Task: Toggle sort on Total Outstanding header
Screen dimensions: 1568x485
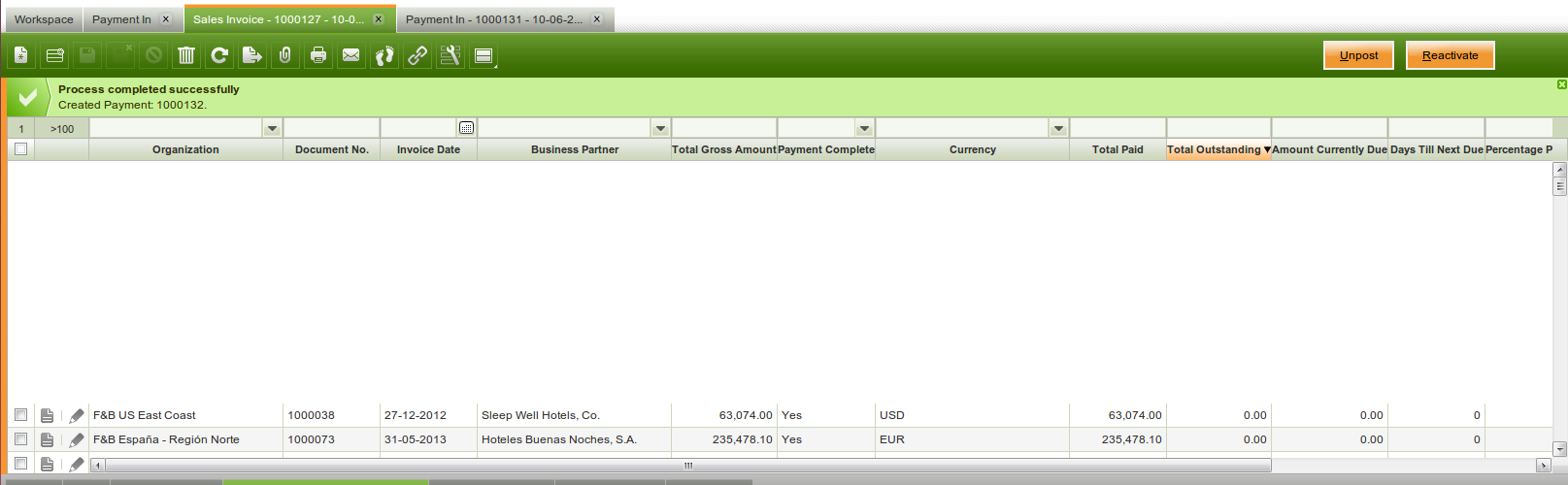Action: [x=1218, y=149]
